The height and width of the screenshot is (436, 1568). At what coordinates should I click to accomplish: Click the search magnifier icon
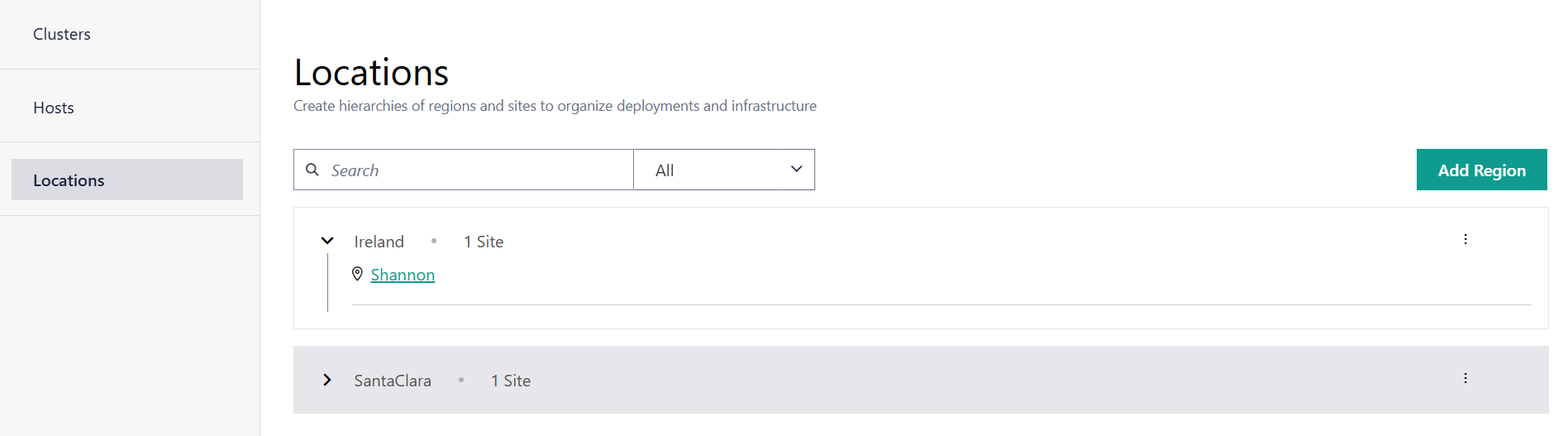click(312, 170)
